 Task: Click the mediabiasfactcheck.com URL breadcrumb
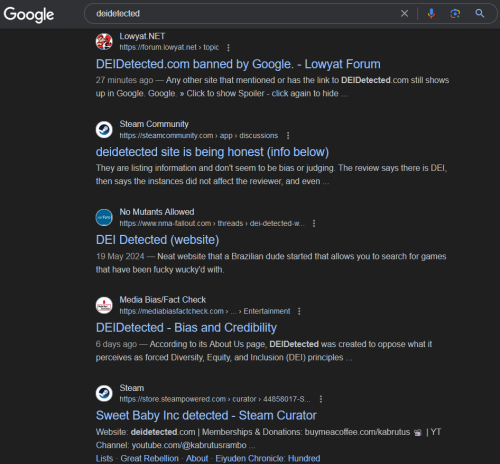click(x=205, y=311)
